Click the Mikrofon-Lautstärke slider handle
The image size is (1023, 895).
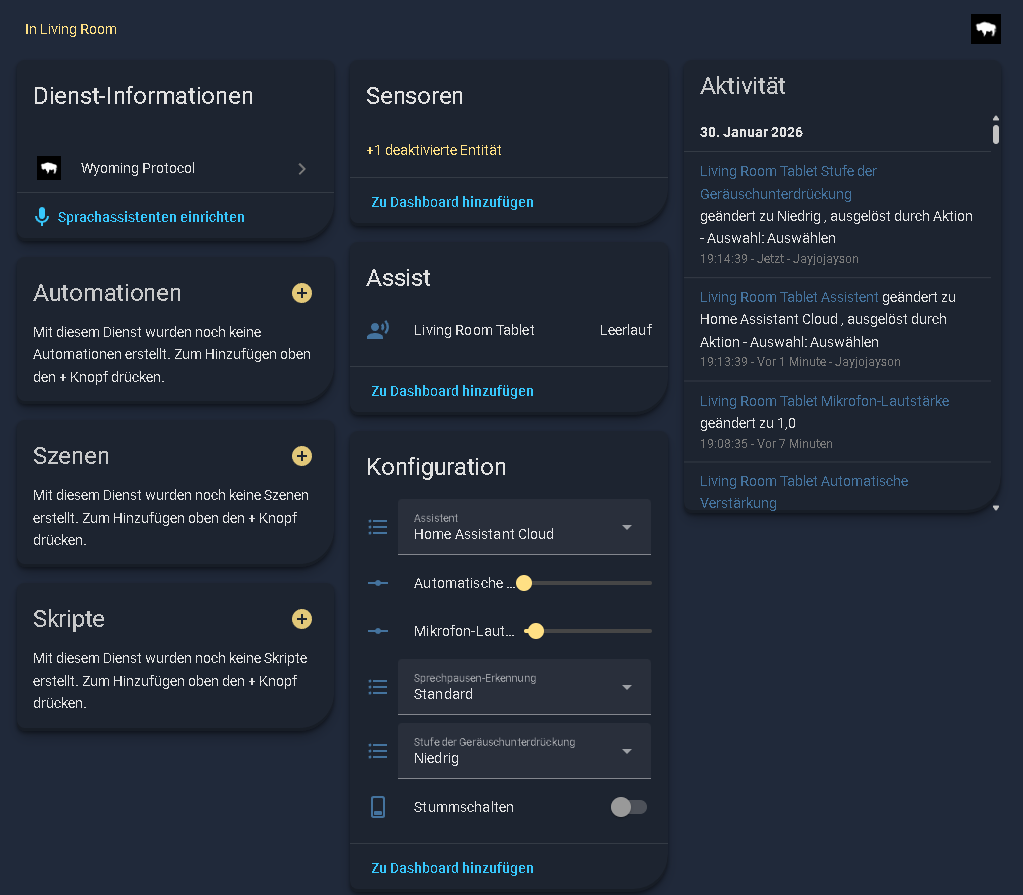[x=536, y=631]
